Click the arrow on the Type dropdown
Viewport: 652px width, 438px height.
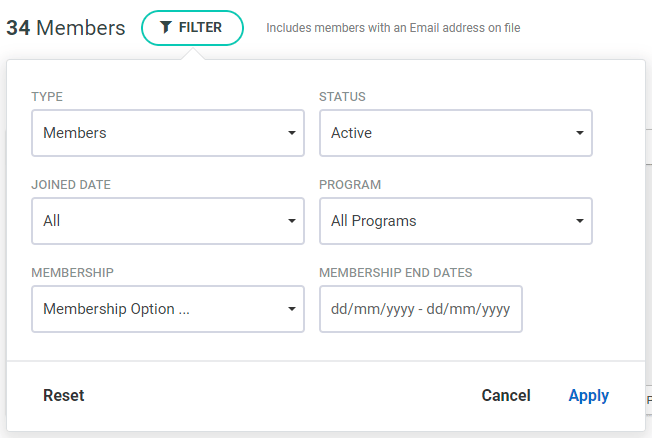click(x=291, y=133)
